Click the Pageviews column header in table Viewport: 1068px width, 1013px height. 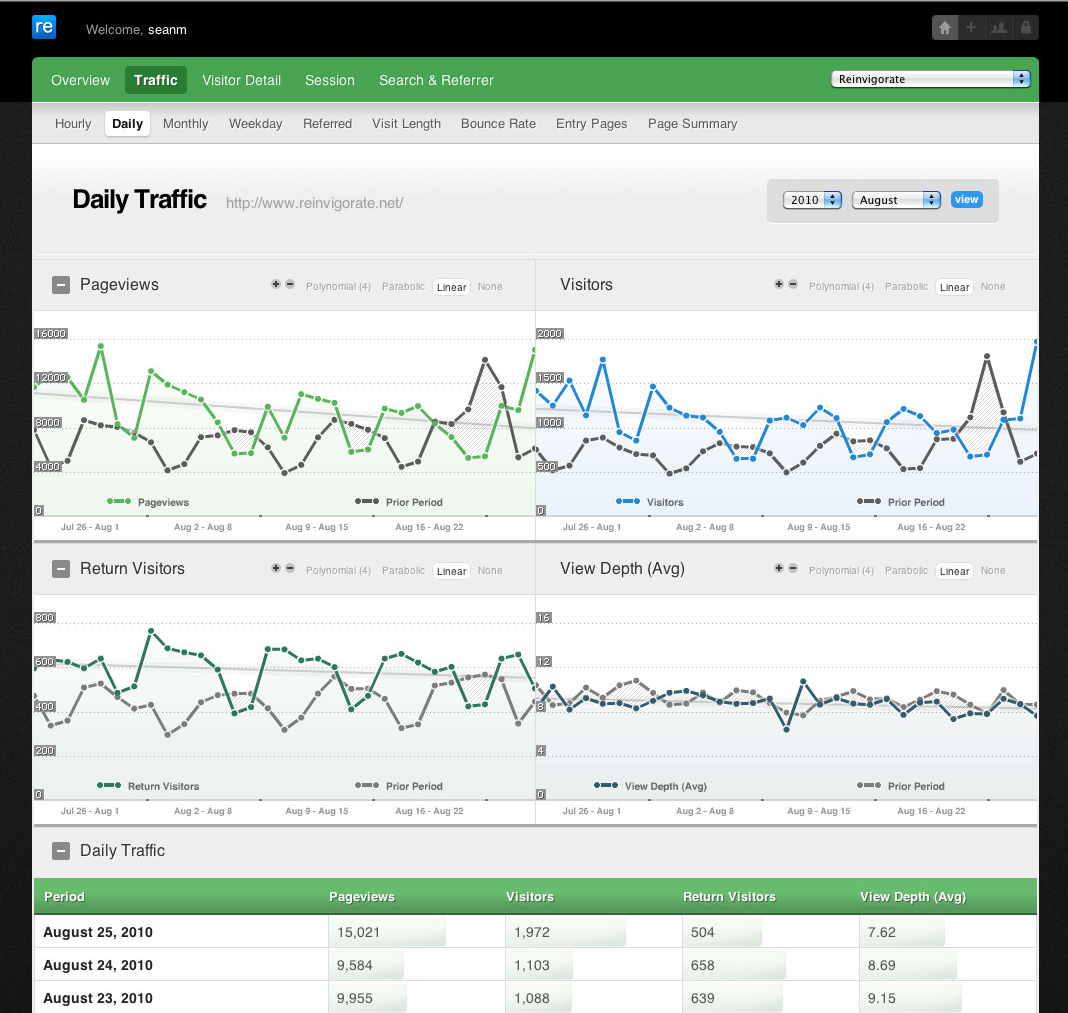362,897
